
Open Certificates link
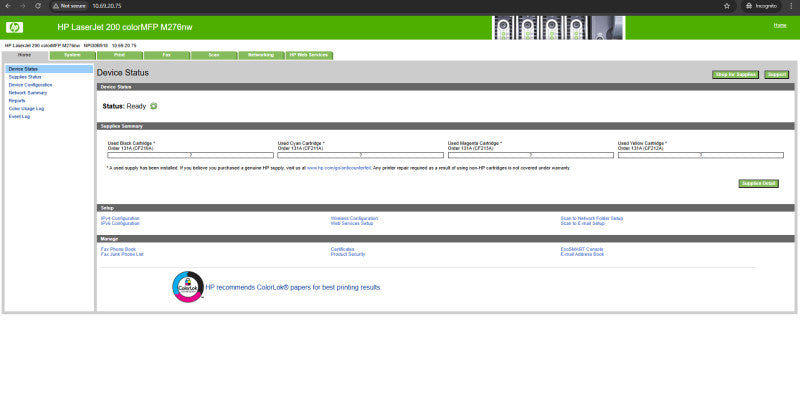[x=342, y=249]
